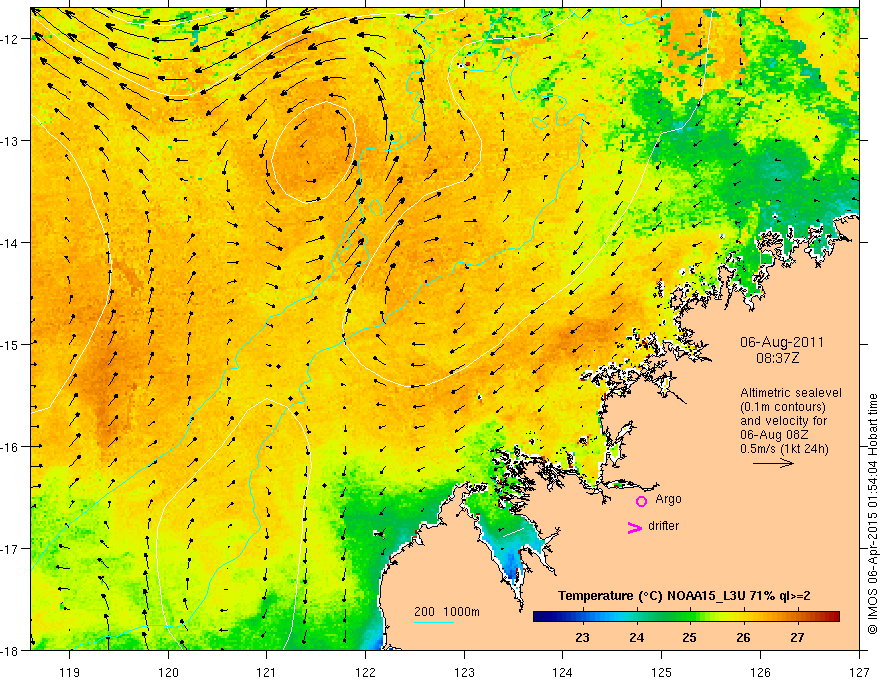The image size is (880, 680).
Task: Click the '200 1000m' depth legend text
Action: coord(447,612)
